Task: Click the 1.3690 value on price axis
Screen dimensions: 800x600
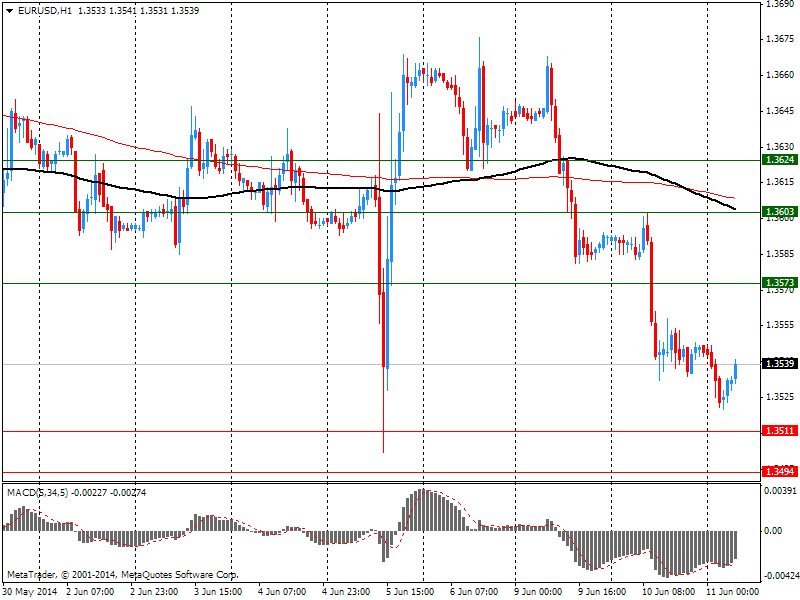Action: click(x=780, y=4)
